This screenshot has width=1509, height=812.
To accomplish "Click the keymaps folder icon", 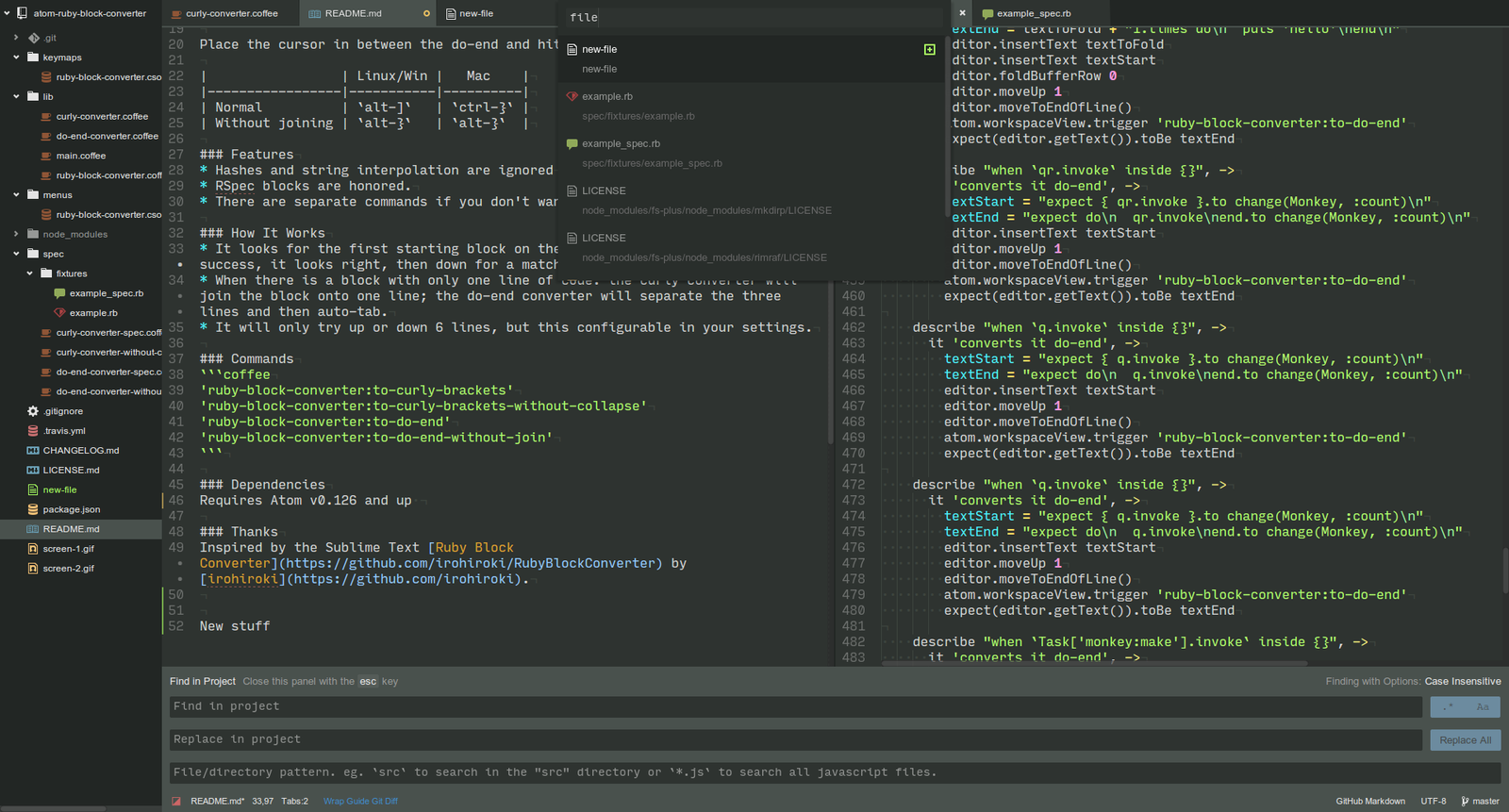I will pyautogui.click(x=34, y=58).
